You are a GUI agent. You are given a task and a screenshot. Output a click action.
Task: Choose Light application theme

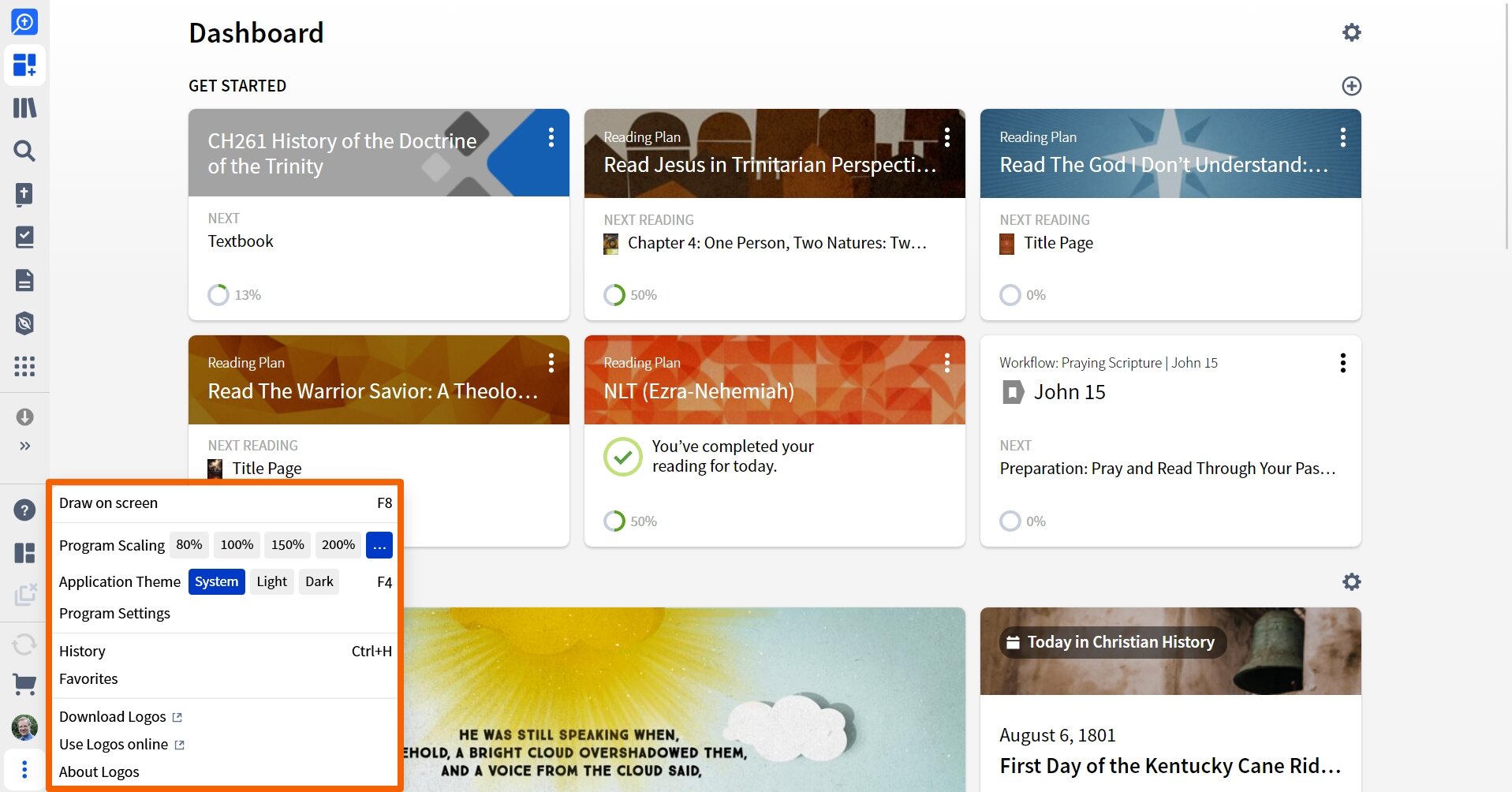pyautogui.click(x=271, y=582)
